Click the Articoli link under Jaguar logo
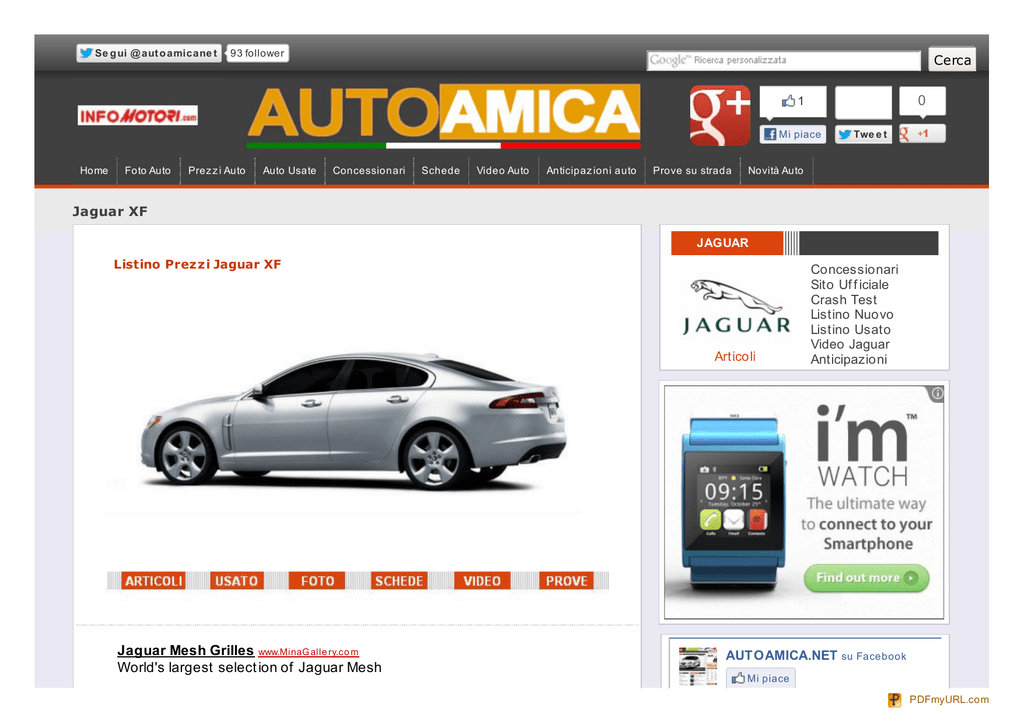This screenshot has height=724, width=1024. 735,356
